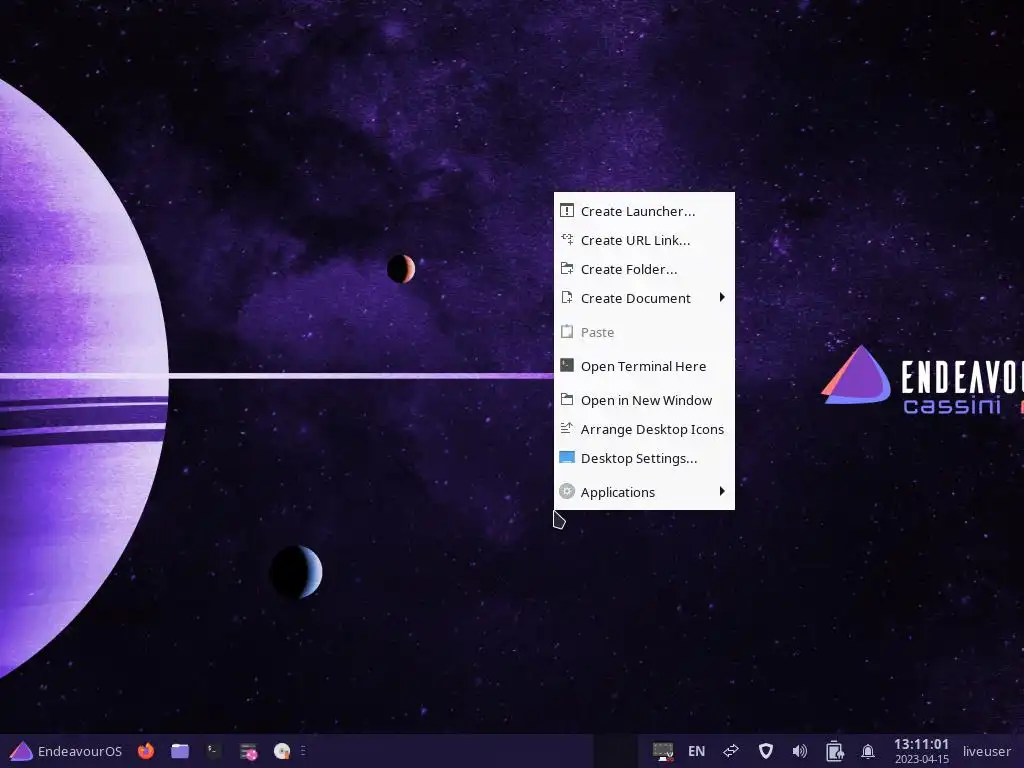Launch the terminal from the panel
1024x768 pixels.
click(x=213, y=751)
